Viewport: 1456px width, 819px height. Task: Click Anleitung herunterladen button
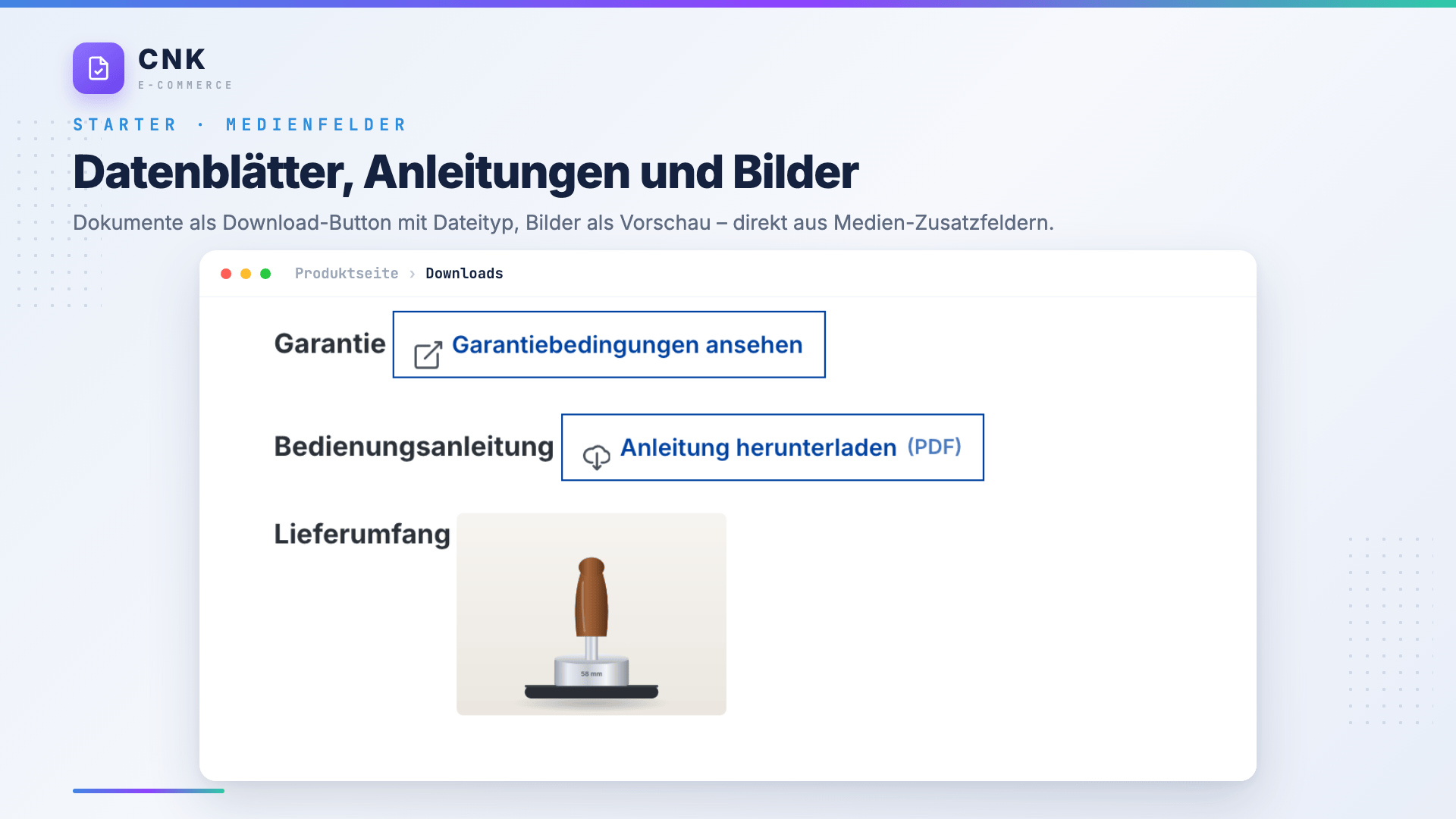[x=773, y=447]
